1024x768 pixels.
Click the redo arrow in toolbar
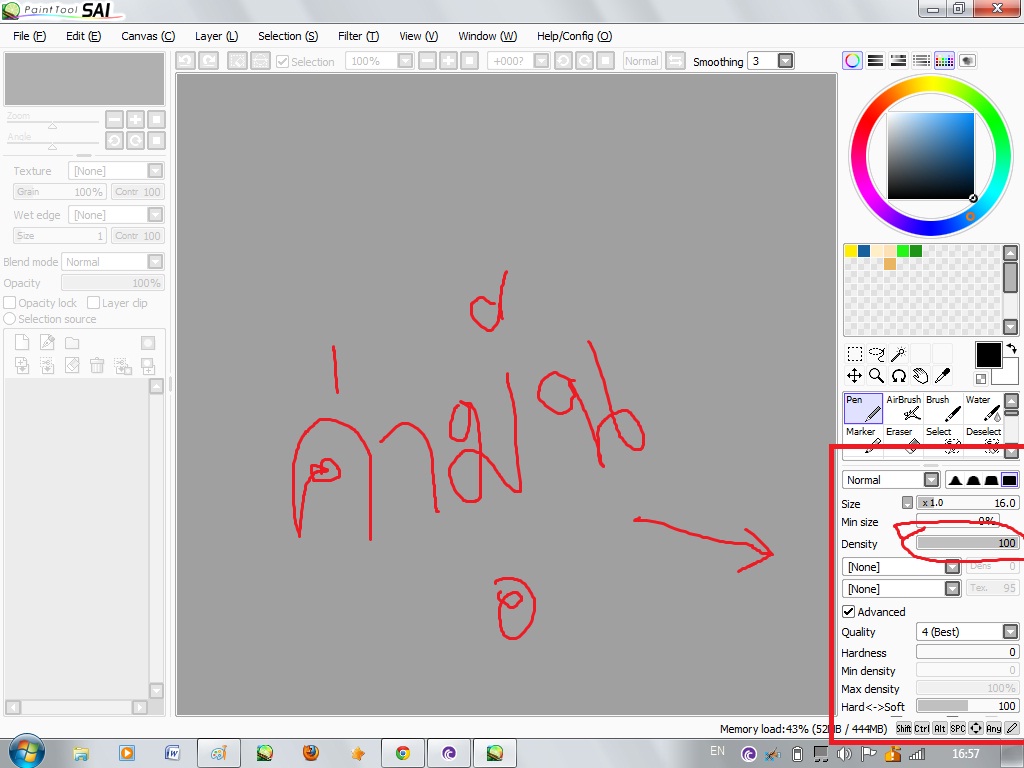(x=208, y=61)
